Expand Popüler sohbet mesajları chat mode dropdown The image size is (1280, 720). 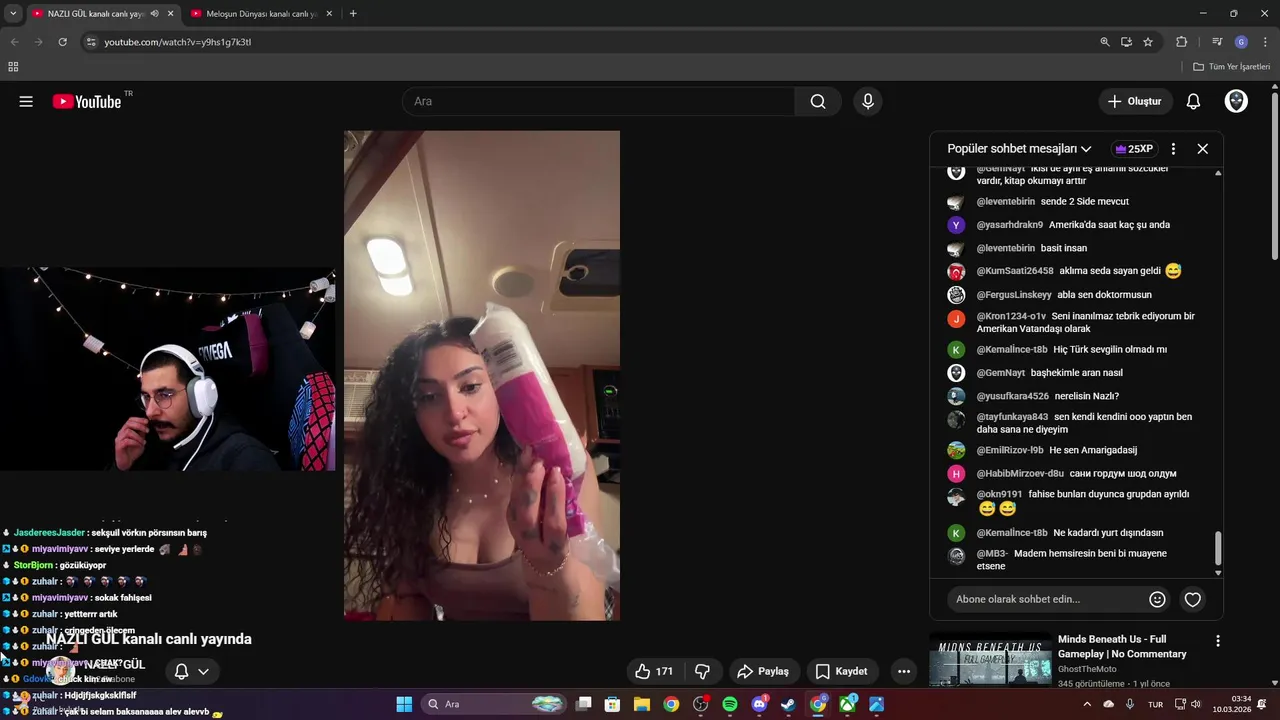click(x=1019, y=149)
